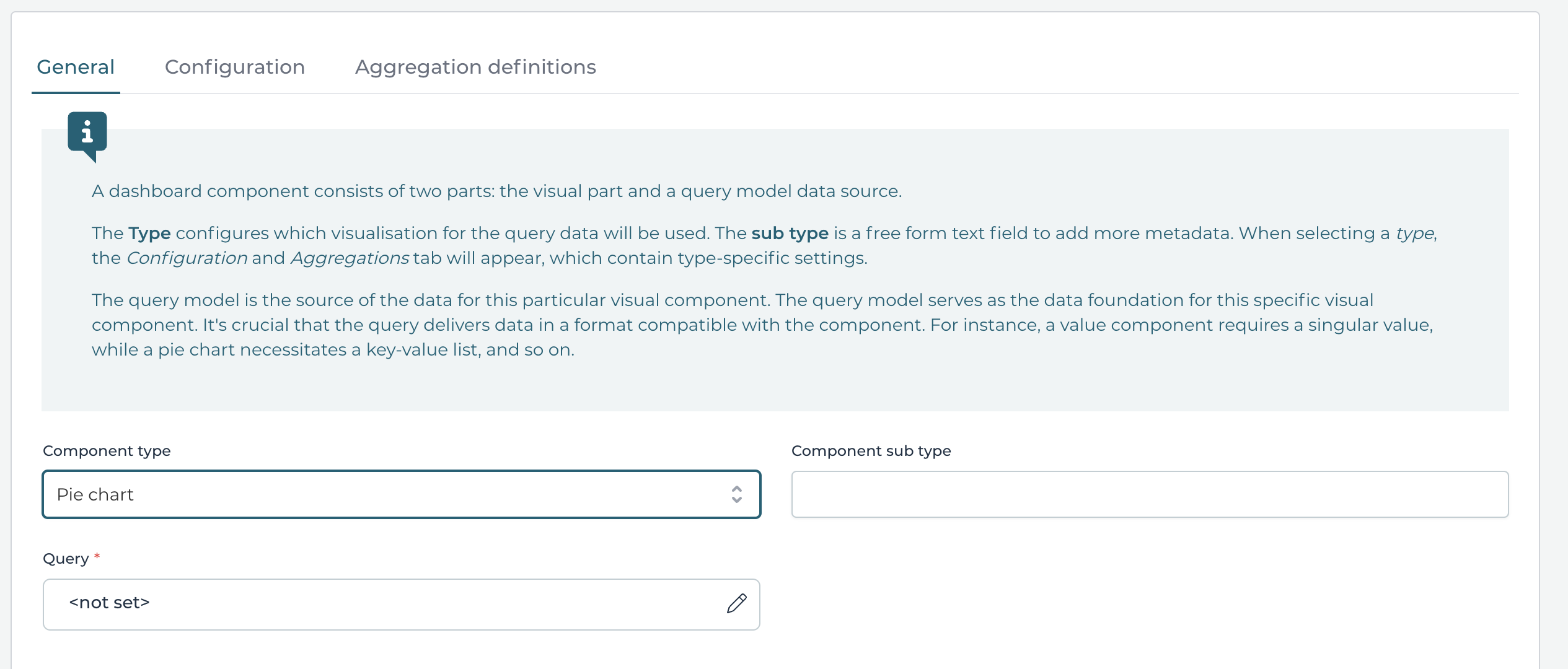Select the info icon above the description banner
Screen dimensions: 1568x669
tap(87, 131)
